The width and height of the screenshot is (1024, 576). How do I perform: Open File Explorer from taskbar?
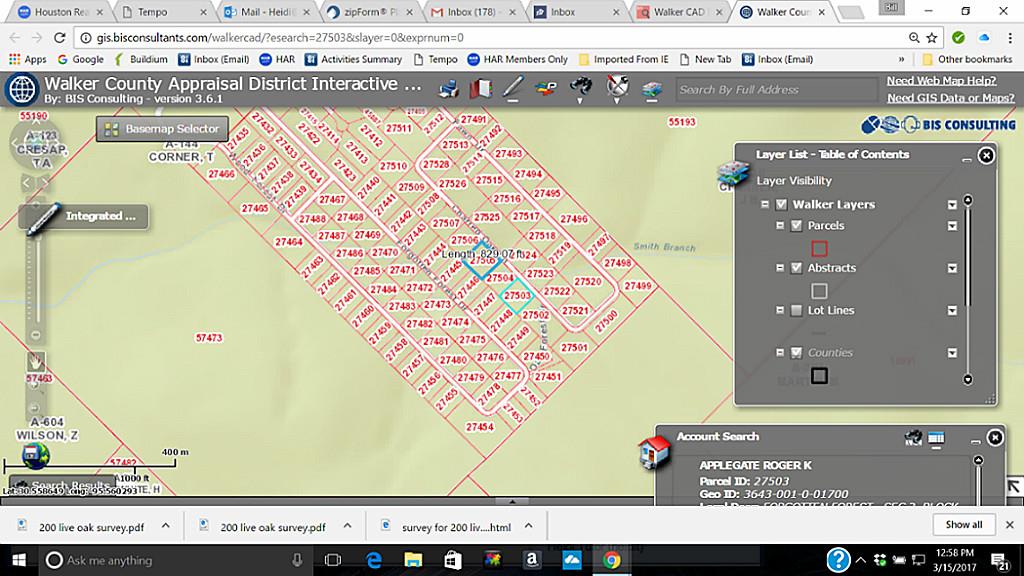(413, 560)
